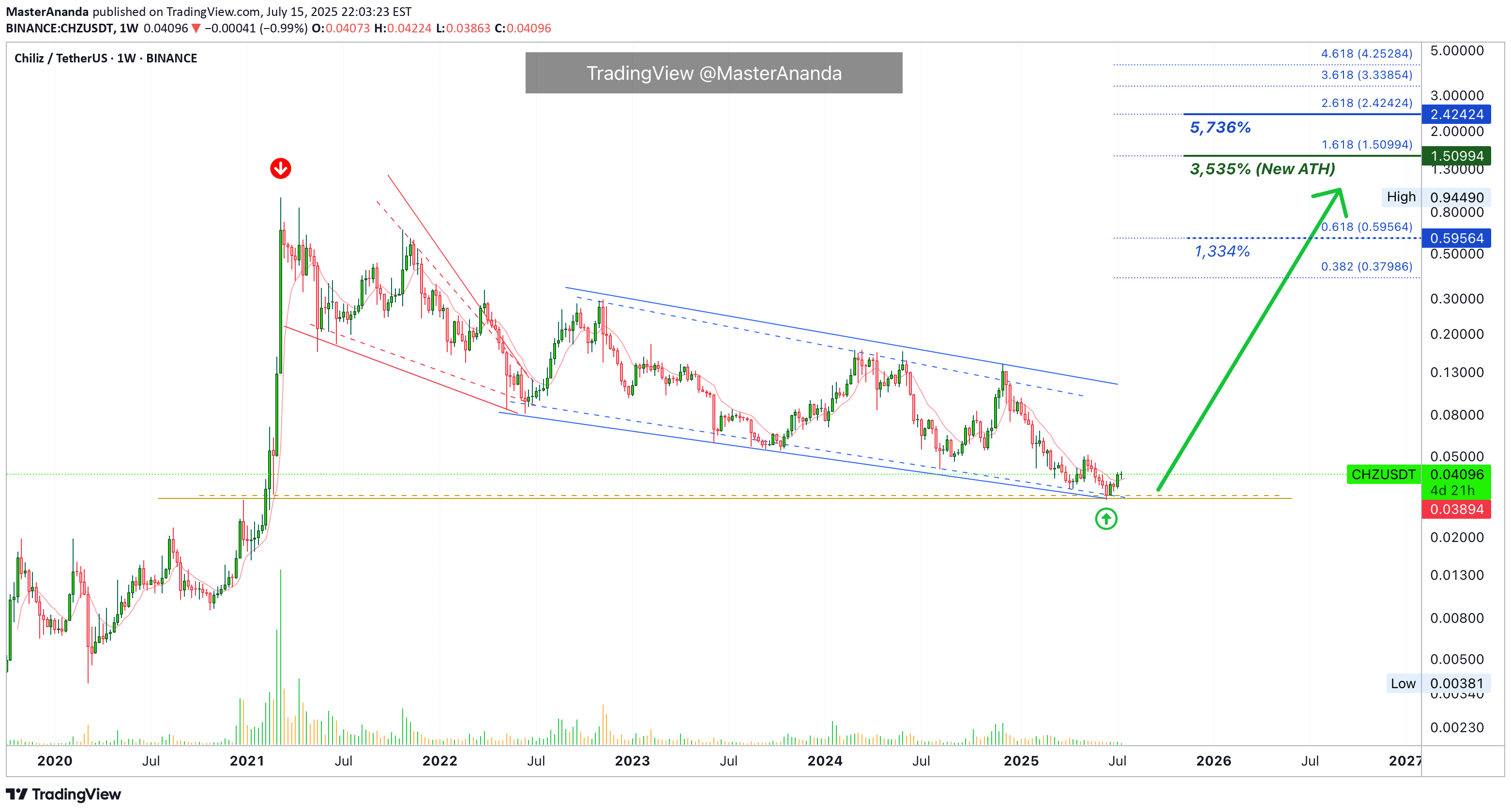The height and width of the screenshot is (812, 1511).
Task: Click the 3.618 (3.33854) Fibonacci label
Action: (x=1366, y=75)
